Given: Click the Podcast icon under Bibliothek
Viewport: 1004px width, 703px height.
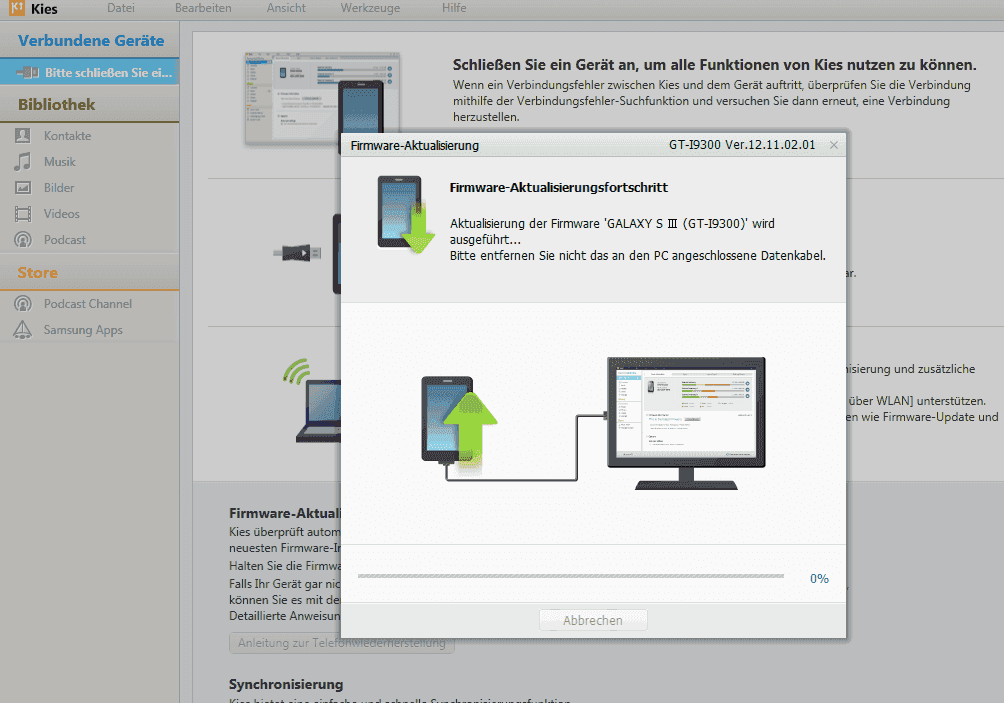Looking at the screenshot, I should coord(22,239).
